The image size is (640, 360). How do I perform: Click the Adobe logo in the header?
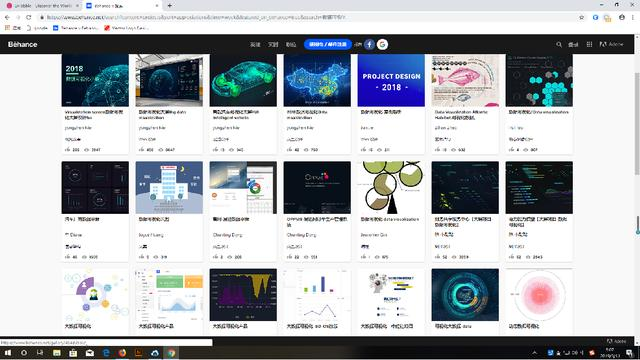tap(611, 44)
